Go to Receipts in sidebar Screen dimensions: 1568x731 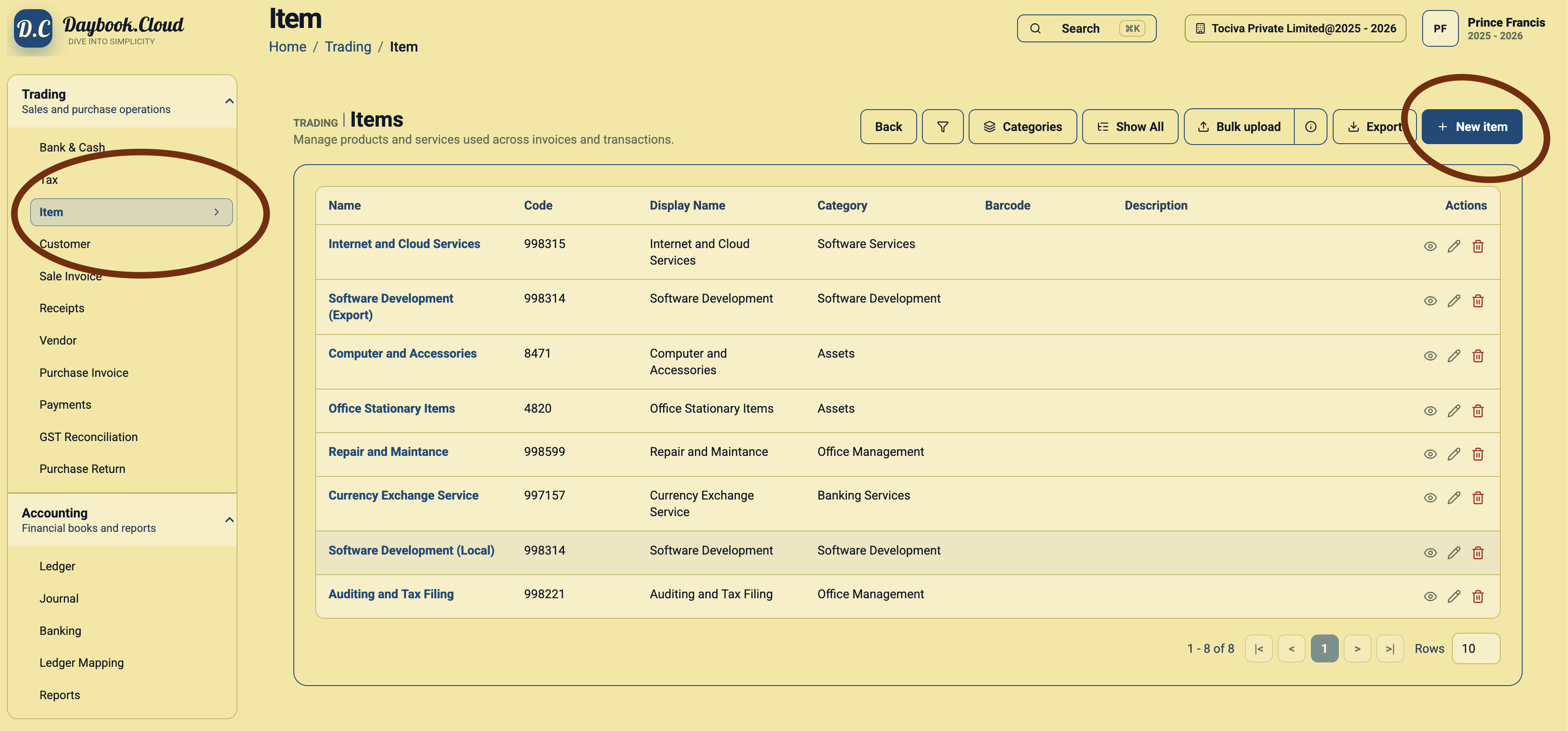click(x=62, y=308)
